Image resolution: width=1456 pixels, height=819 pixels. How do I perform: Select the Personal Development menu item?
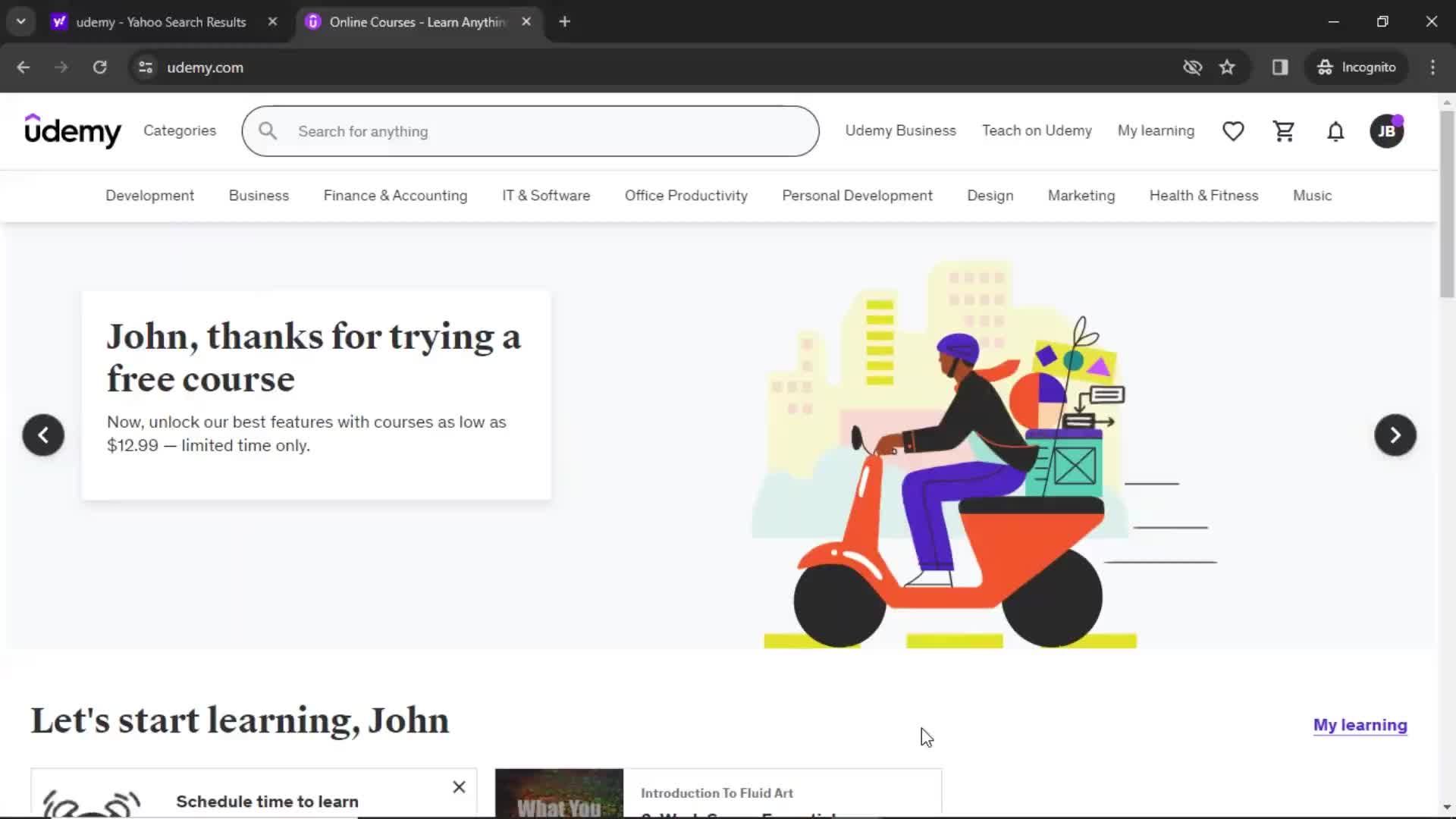857,195
